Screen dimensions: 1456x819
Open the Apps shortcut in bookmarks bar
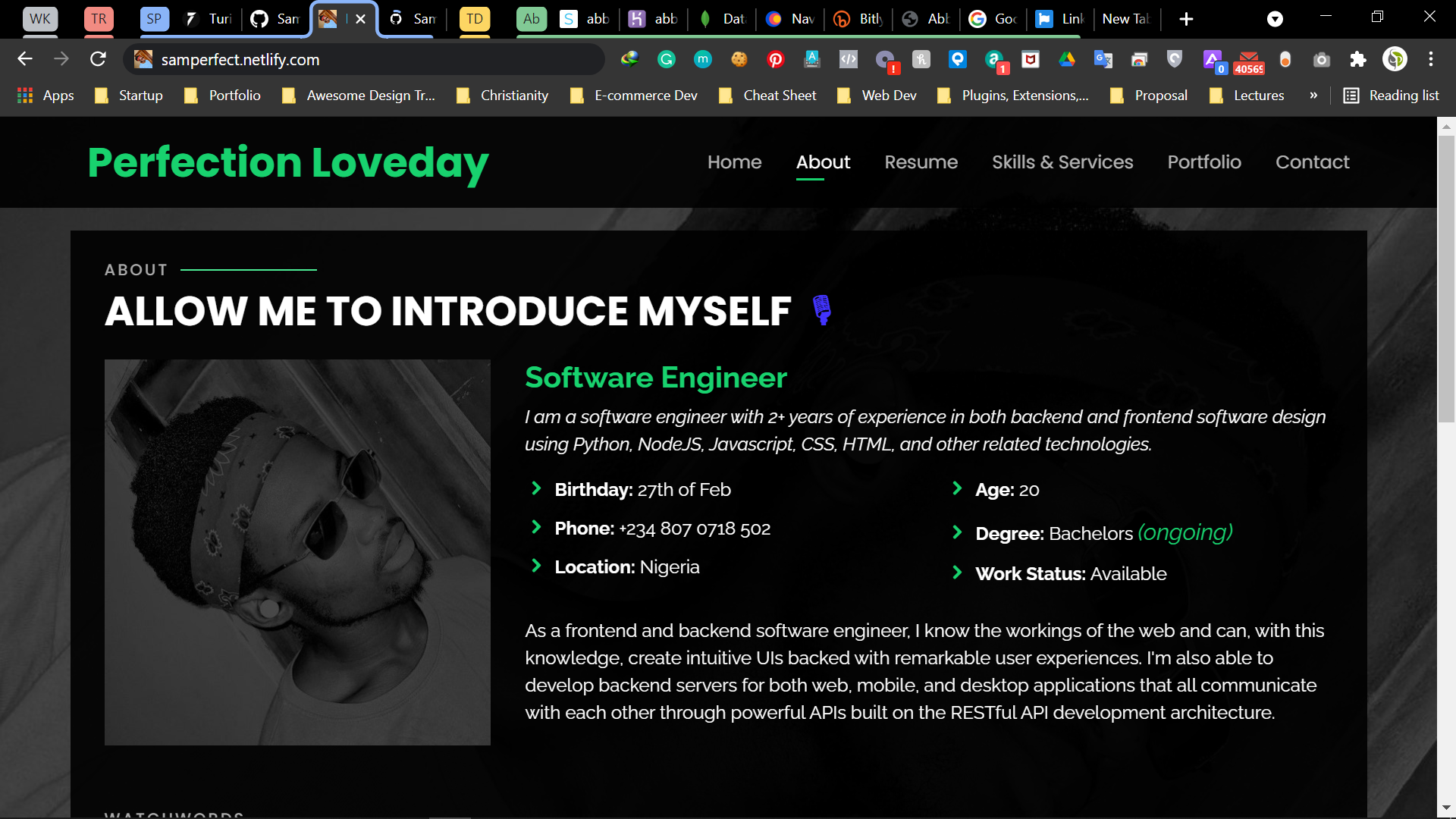(x=45, y=96)
